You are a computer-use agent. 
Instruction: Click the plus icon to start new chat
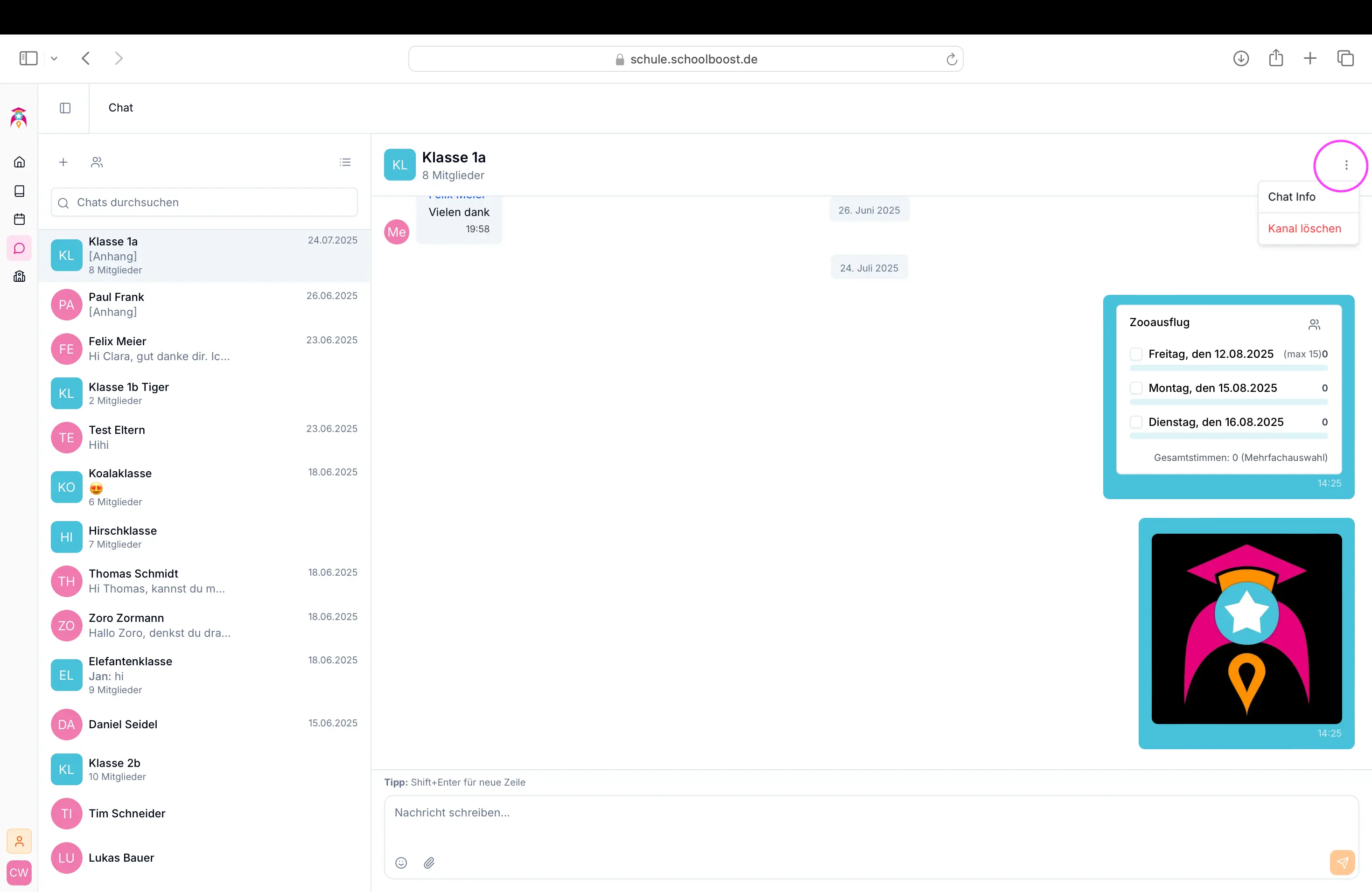pos(63,162)
